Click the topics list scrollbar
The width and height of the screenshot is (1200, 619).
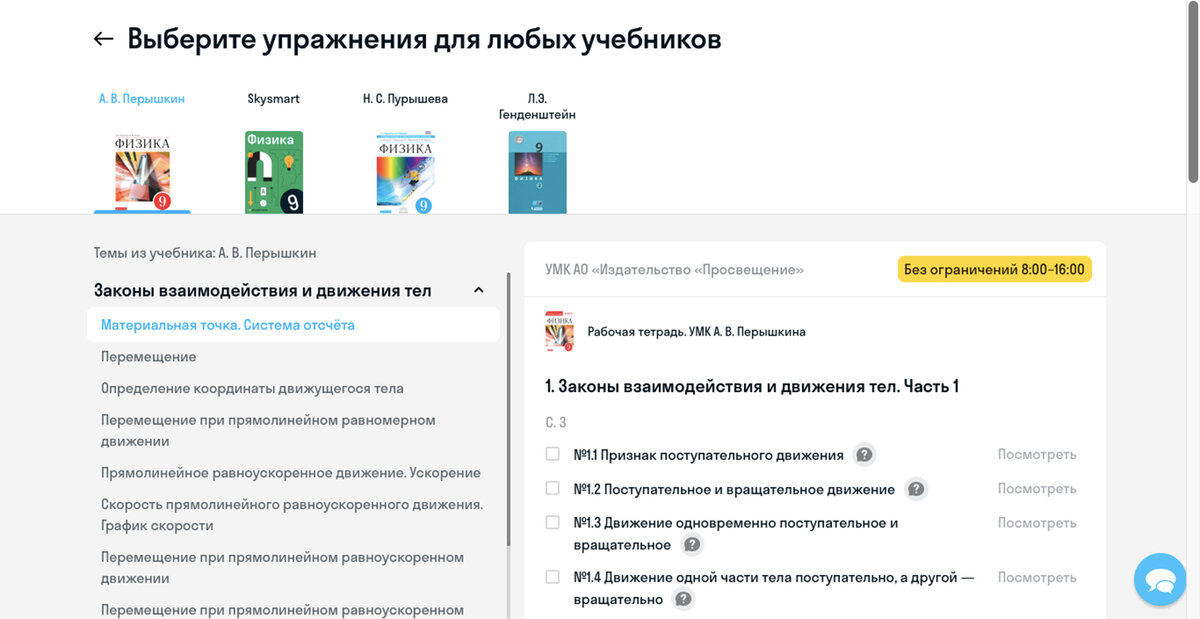[508, 410]
